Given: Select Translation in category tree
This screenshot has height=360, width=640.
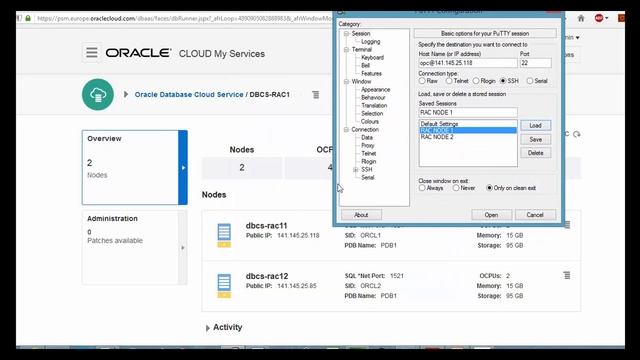Looking at the screenshot, I should click(x=374, y=105).
